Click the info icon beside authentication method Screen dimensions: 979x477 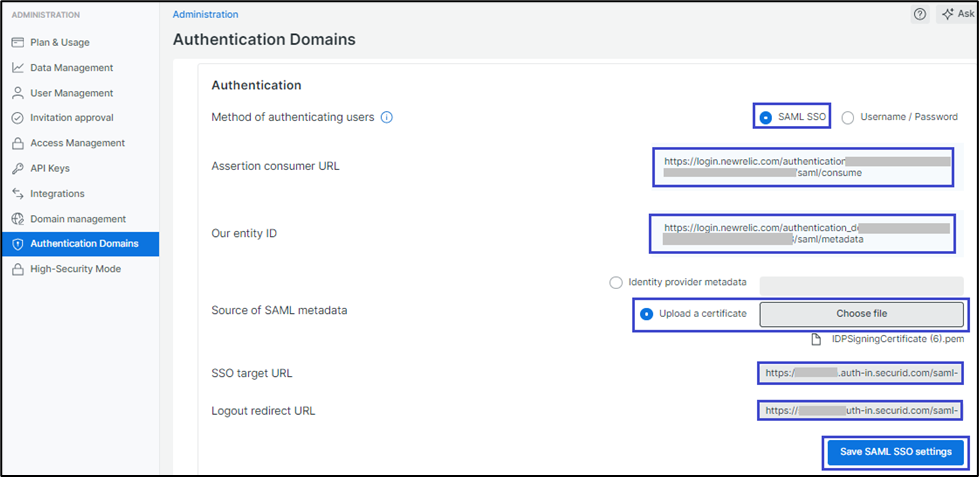point(387,117)
